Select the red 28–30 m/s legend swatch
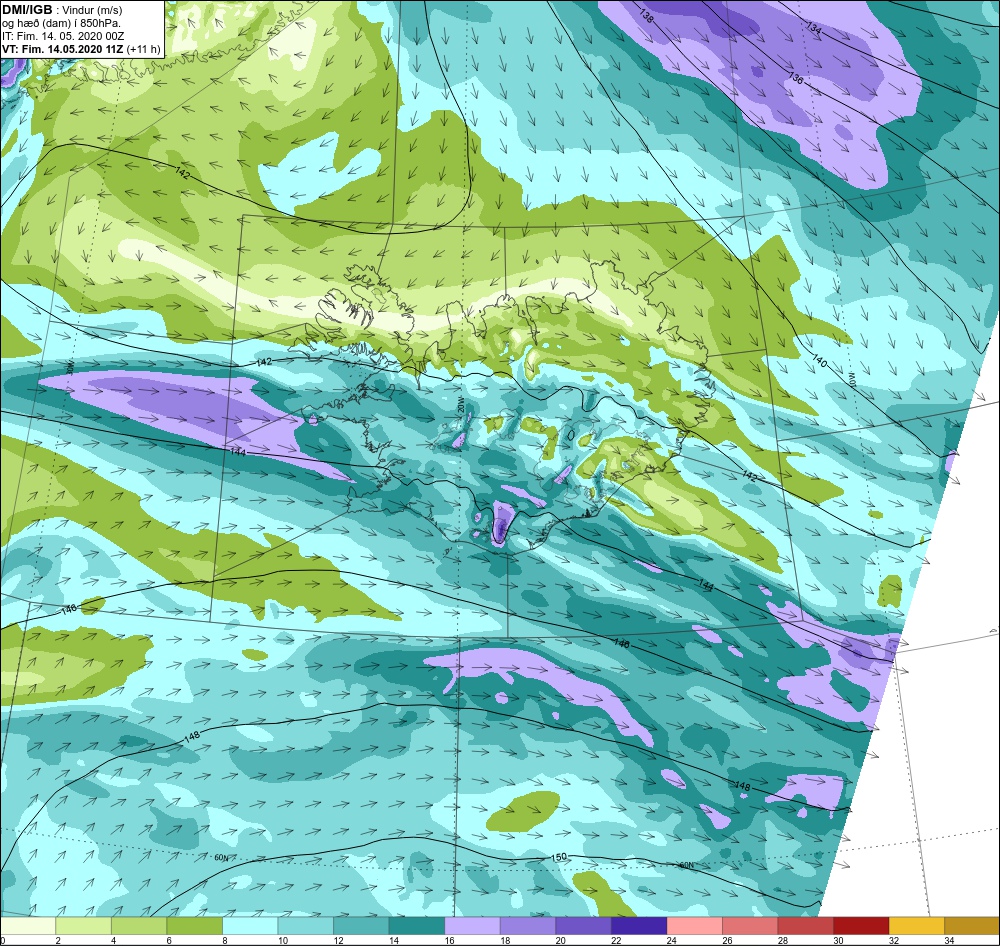The height and width of the screenshot is (946, 1000). (805, 926)
